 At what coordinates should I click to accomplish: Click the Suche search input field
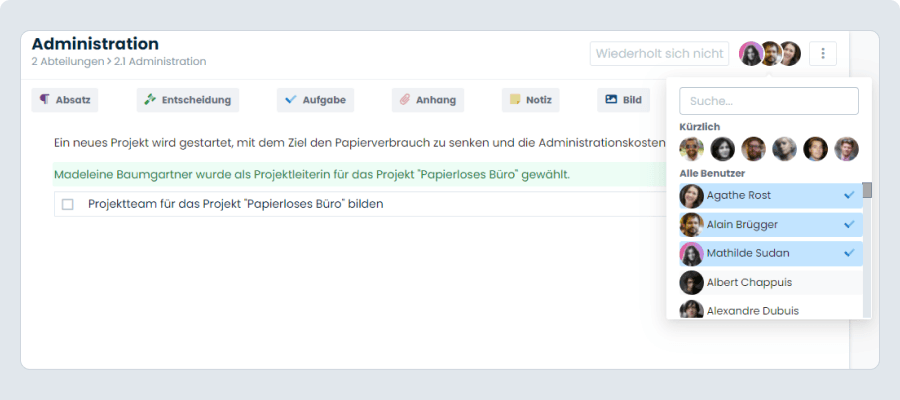point(769,101)
